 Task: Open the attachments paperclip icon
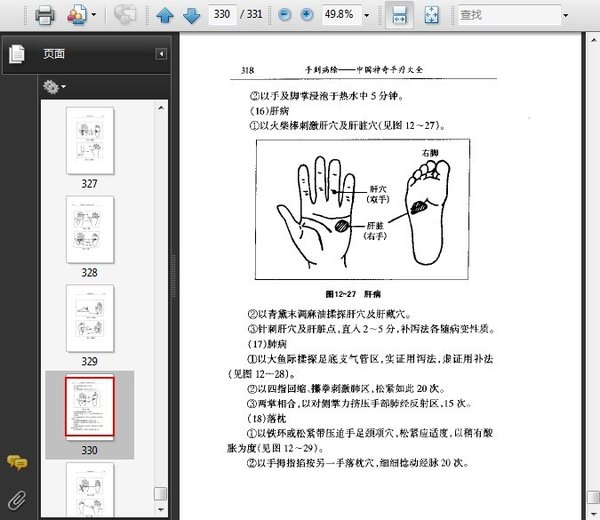point(17,500)
